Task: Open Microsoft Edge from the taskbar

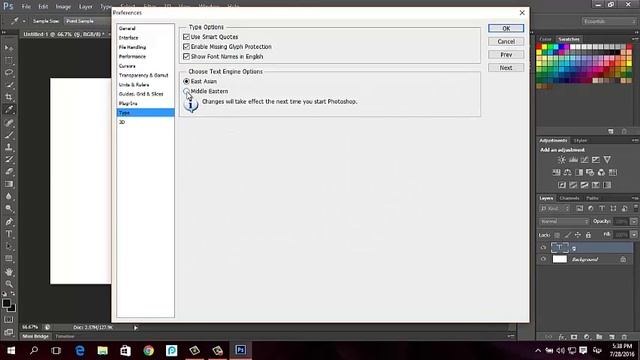Action: (80, 350)
